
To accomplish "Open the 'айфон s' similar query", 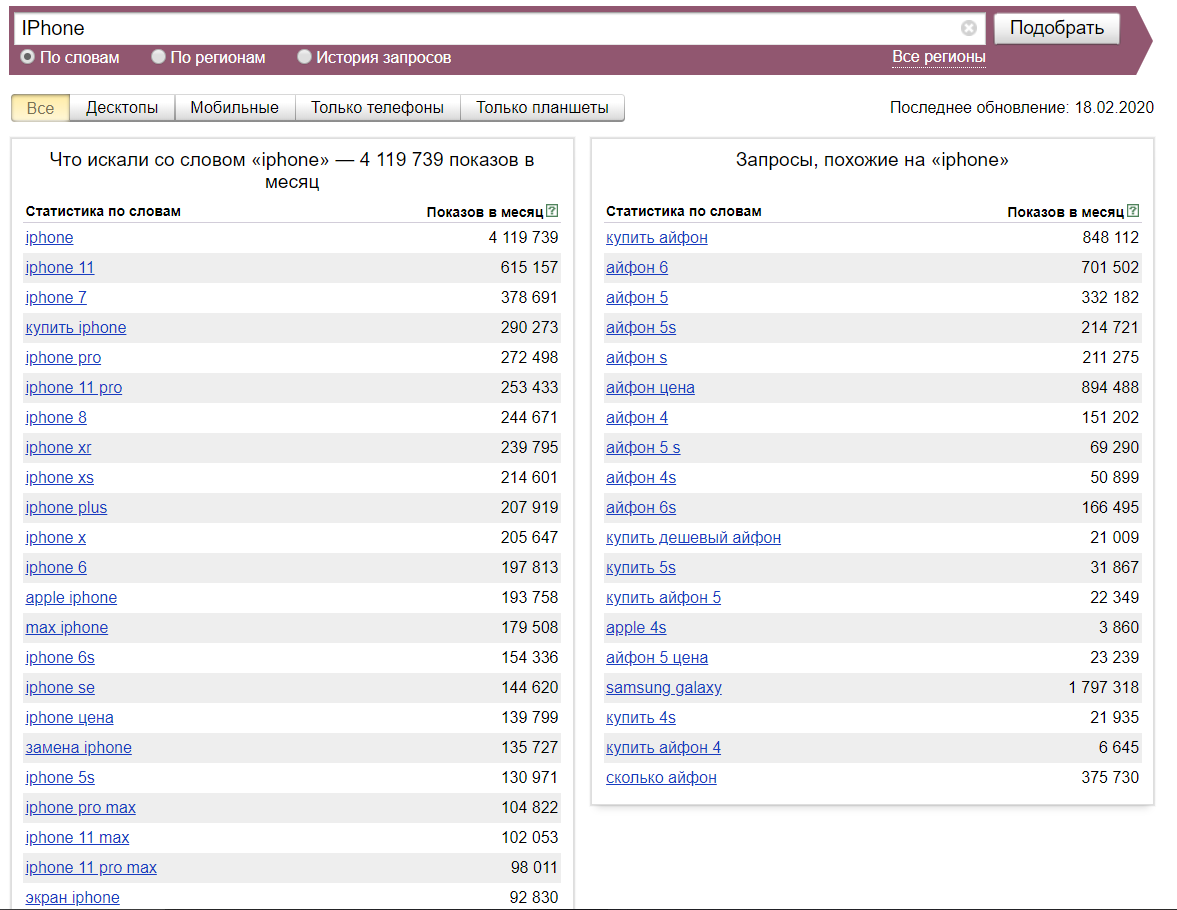I will point(637,357).
